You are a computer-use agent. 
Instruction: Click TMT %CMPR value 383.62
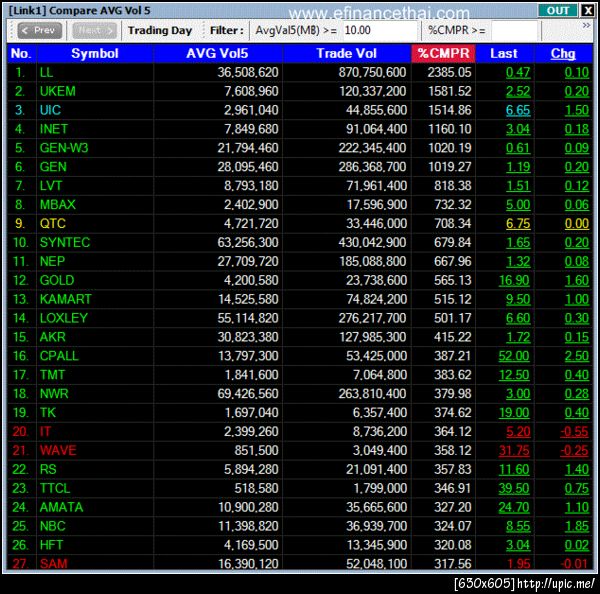[453, 375]
